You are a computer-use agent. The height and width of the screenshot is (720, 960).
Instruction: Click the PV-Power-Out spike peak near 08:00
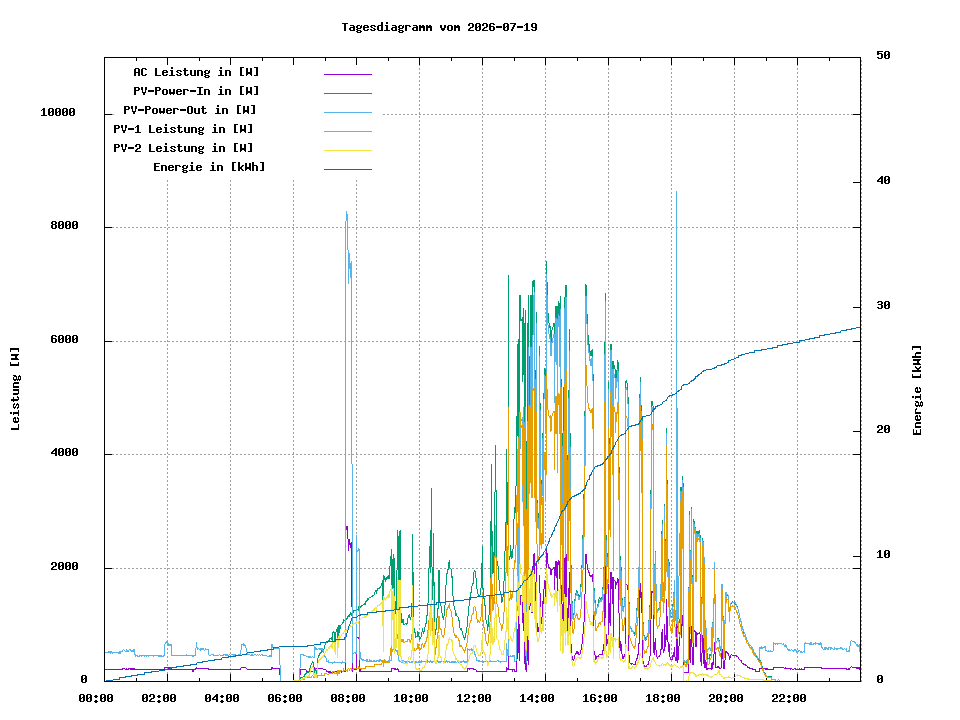point(347,212)
